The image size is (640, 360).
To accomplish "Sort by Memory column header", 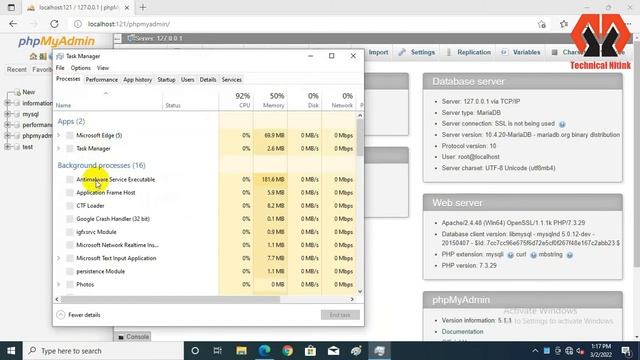I will pos(270,100).
